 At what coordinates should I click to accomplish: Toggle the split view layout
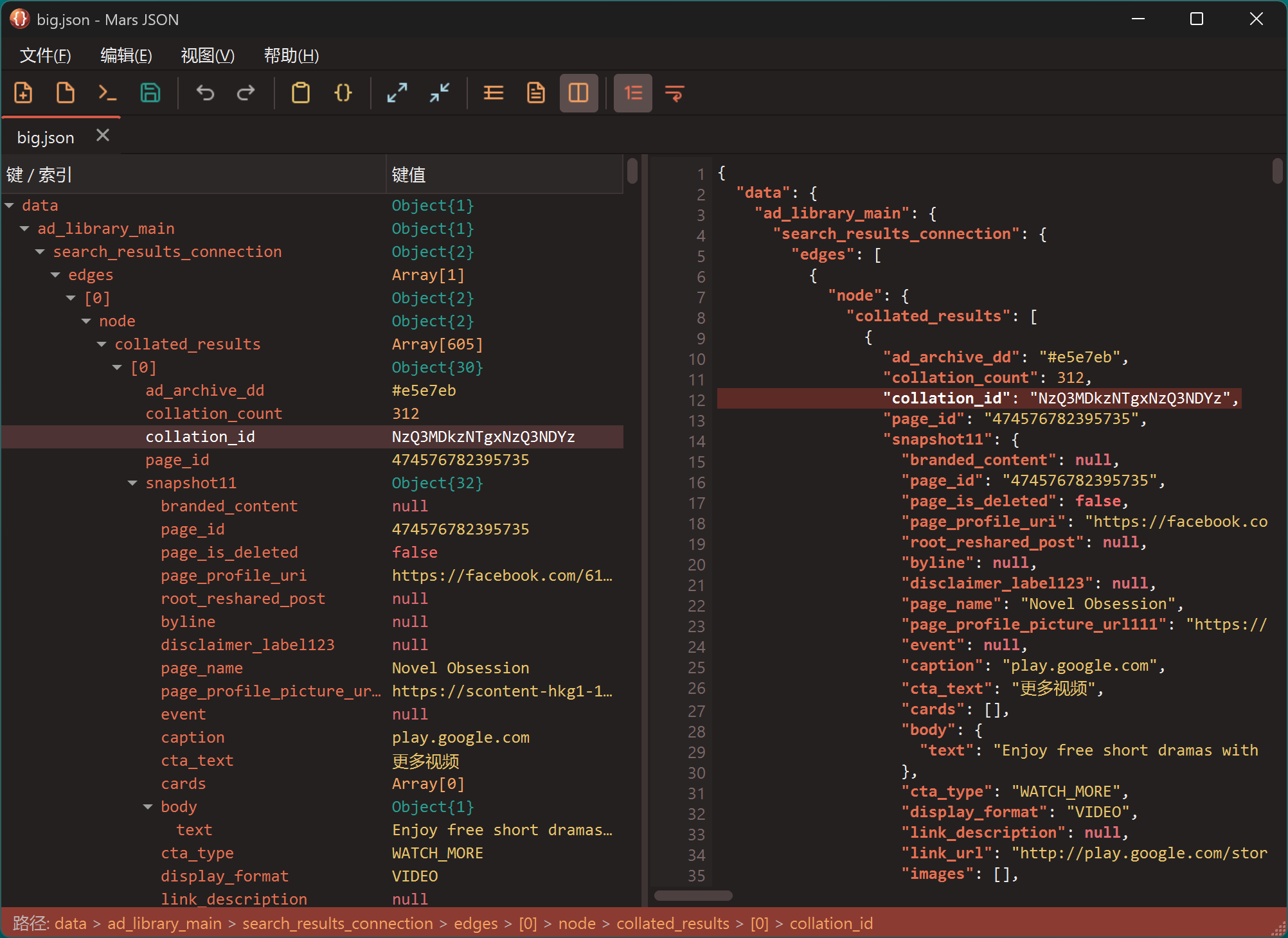[x=578, y=93]
